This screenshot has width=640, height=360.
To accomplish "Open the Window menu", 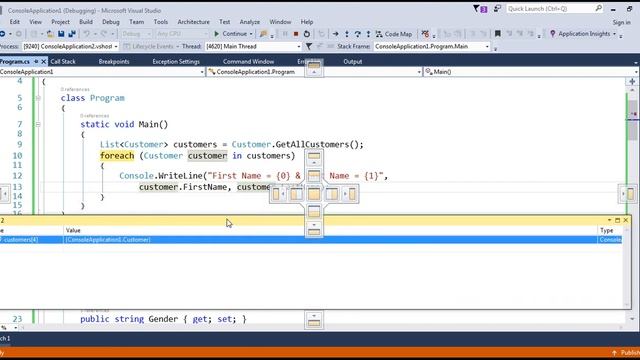I will 280,22.
